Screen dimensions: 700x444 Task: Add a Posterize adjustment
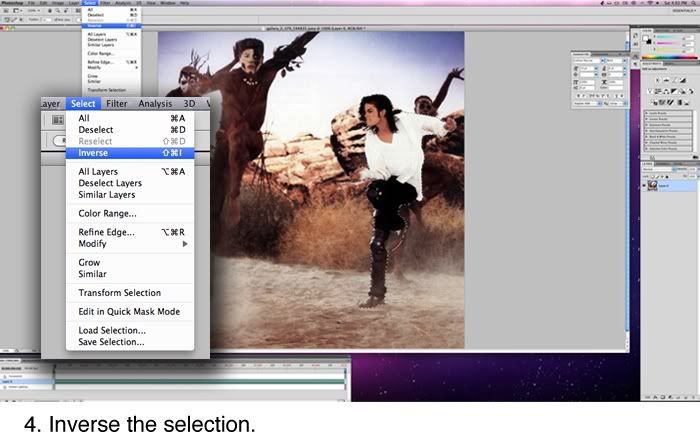click(x=662, y=103)
